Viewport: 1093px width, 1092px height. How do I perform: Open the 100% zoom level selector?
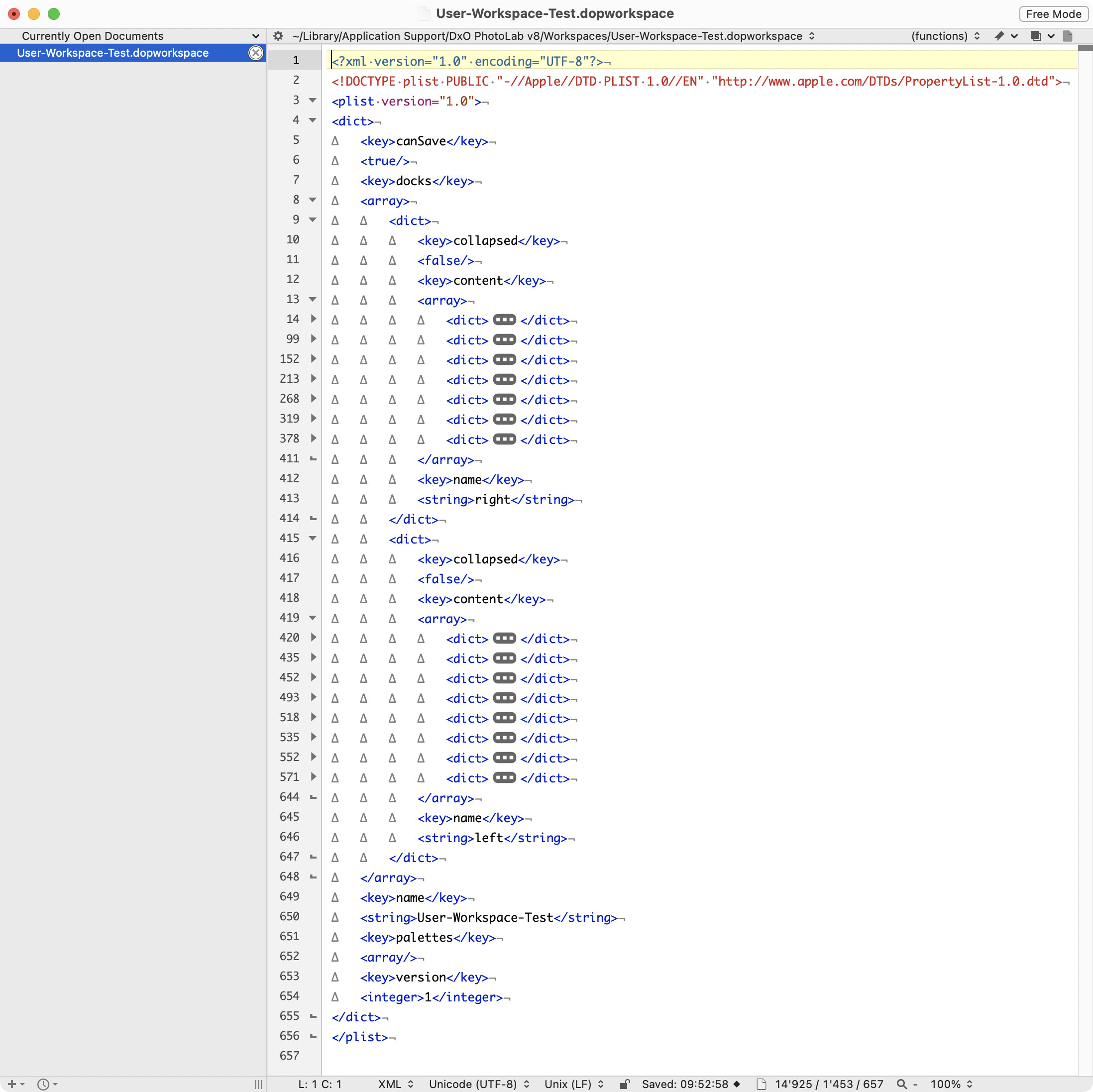point(951,1084)
